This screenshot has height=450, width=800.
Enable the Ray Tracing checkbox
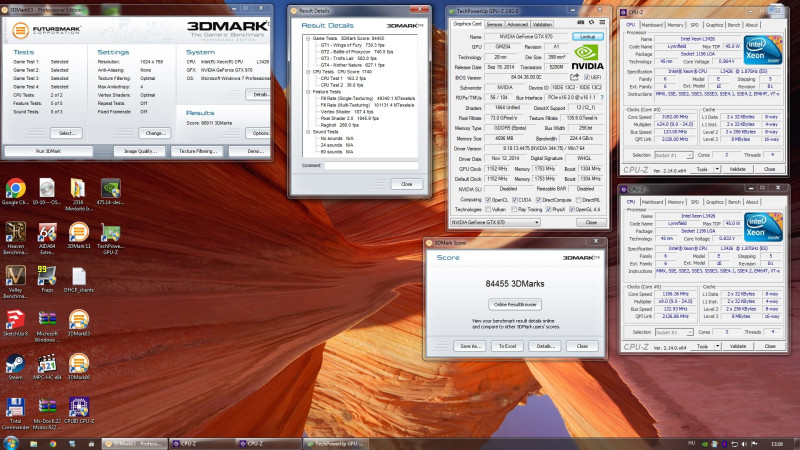click(515, 209)
